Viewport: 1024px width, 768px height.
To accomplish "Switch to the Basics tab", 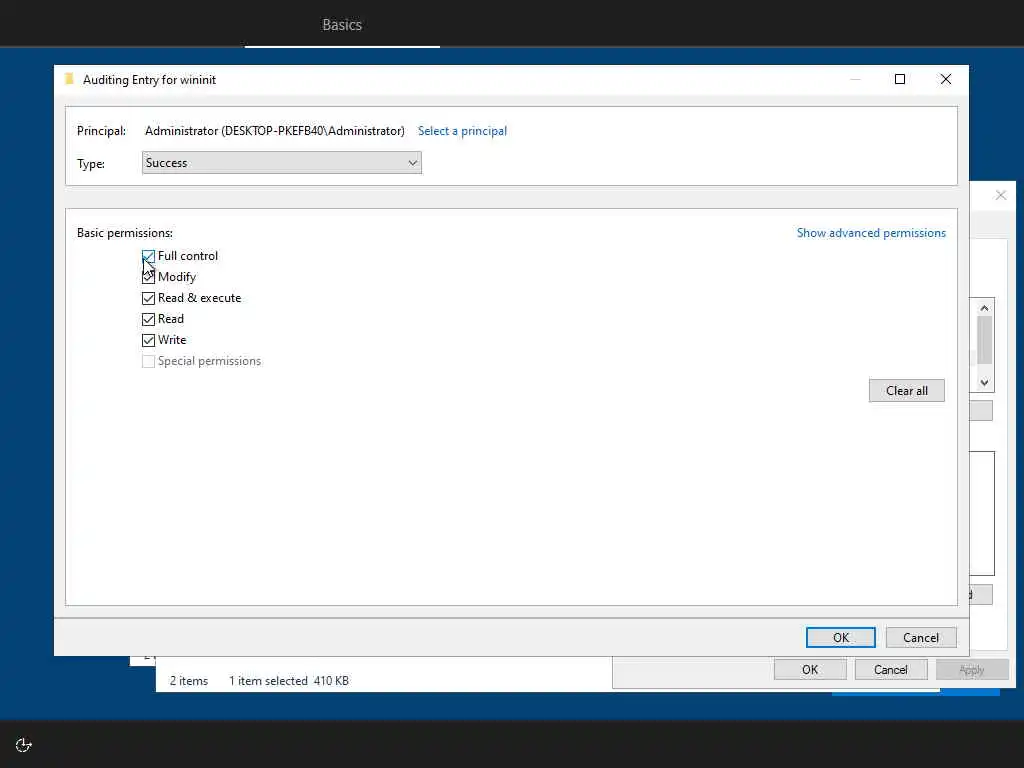I will pyautogui.click(x=342, y=25).
